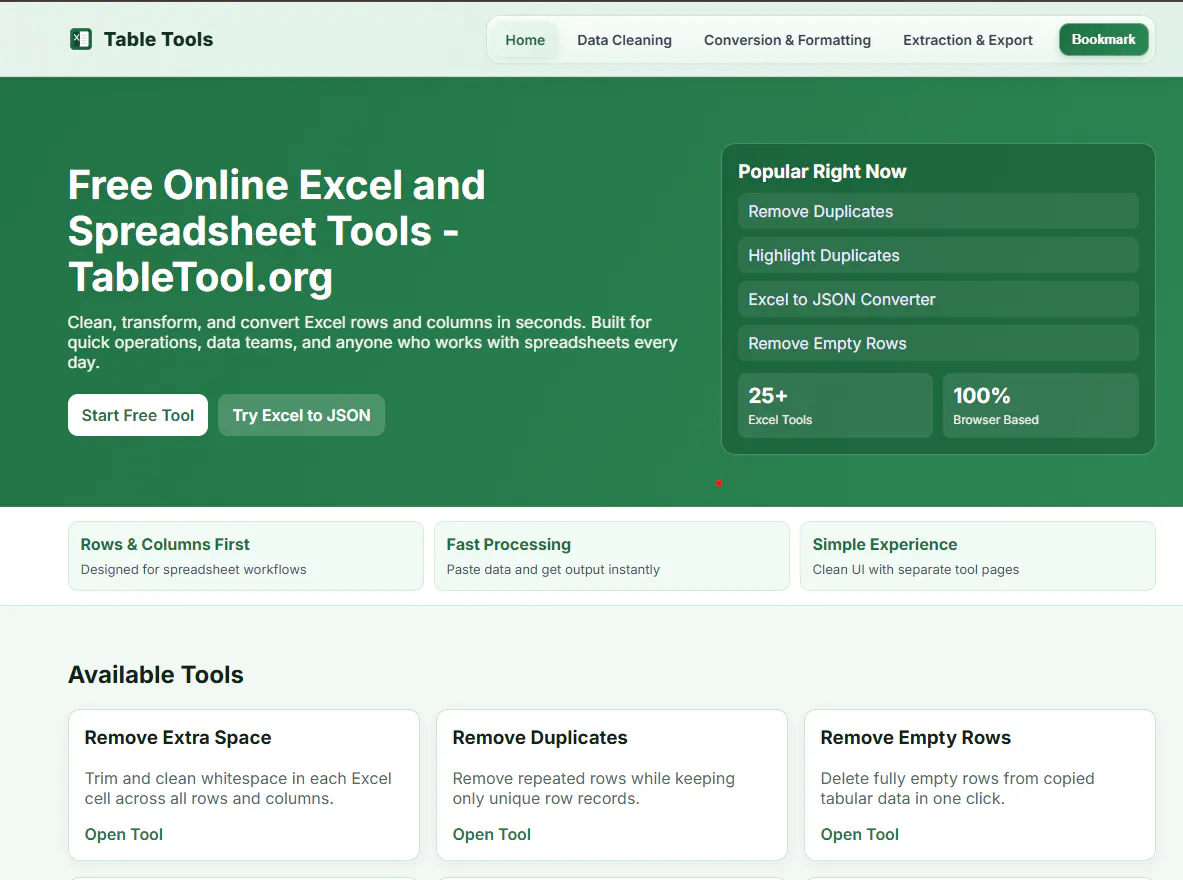The image size is (1183, 880).
Task: Open the Conversion & Formatting menu
Action: tap(787, 40)
